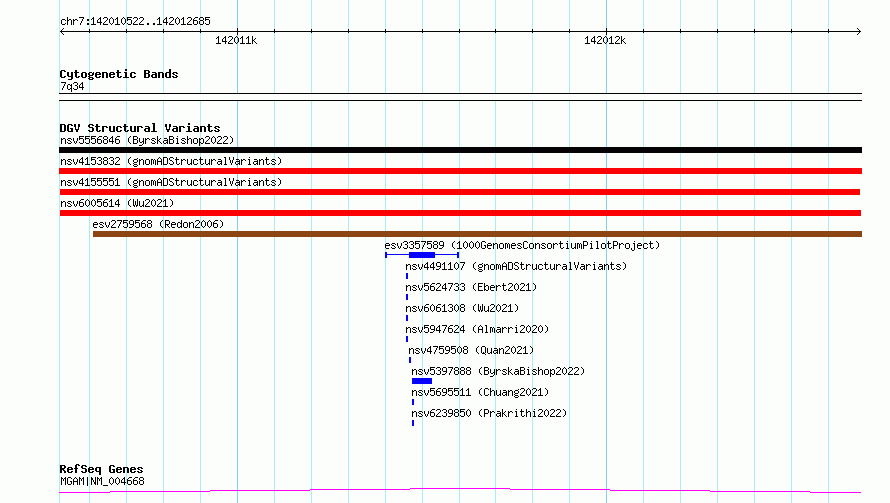Click the 142011k ruler label

[236, 40]
